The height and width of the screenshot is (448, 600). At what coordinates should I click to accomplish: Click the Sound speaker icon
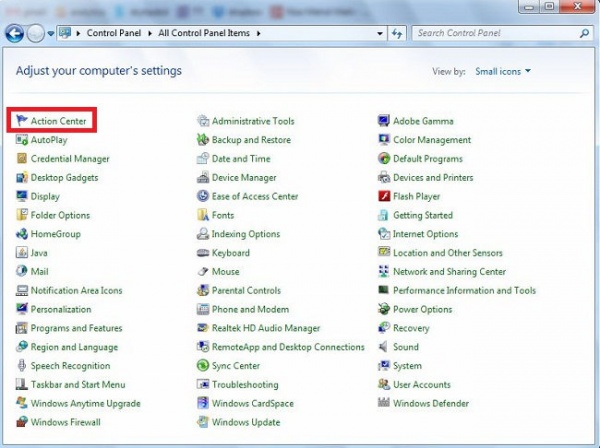(383, 347)
